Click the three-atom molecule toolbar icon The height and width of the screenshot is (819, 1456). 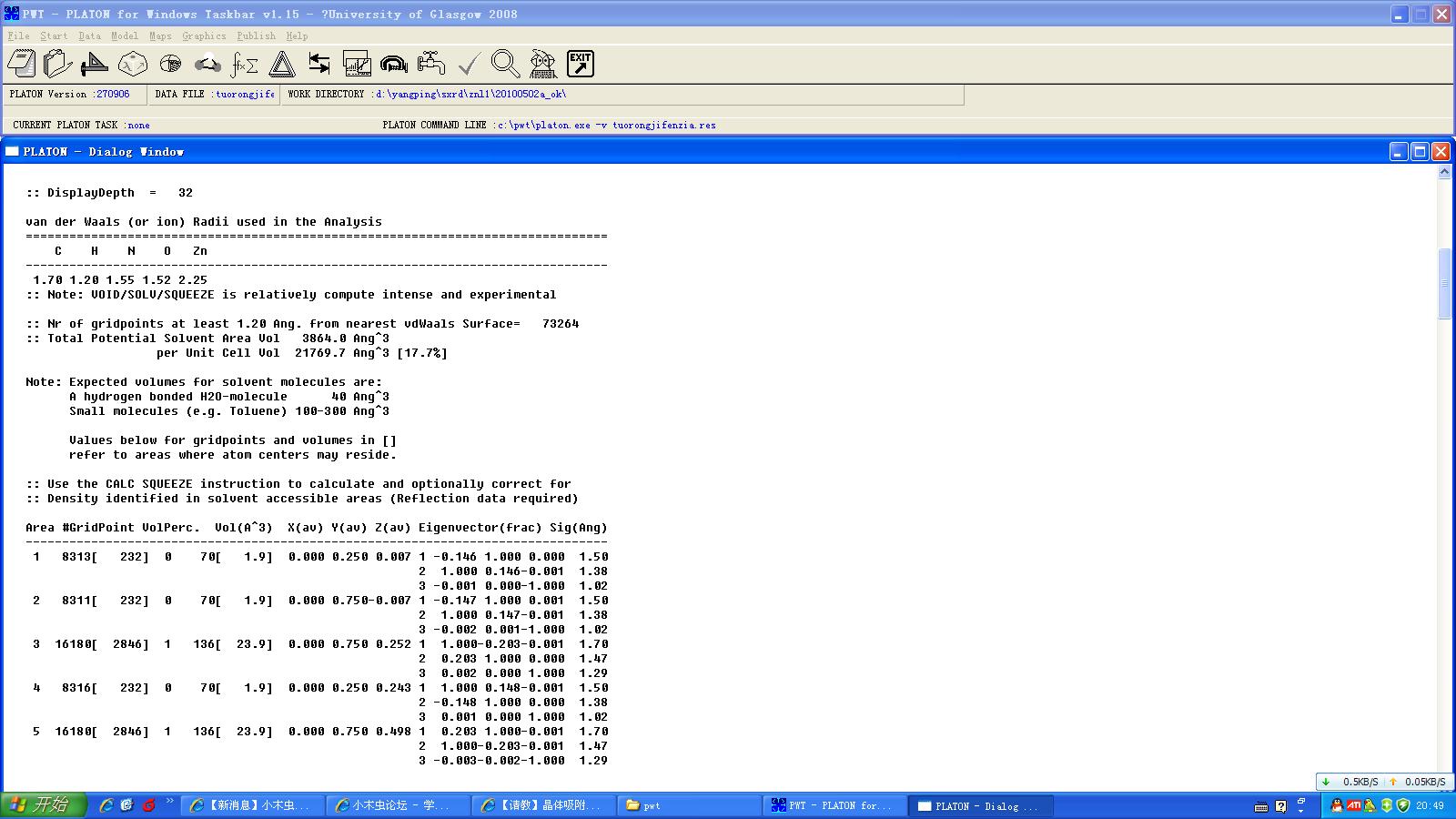(207, 64)
